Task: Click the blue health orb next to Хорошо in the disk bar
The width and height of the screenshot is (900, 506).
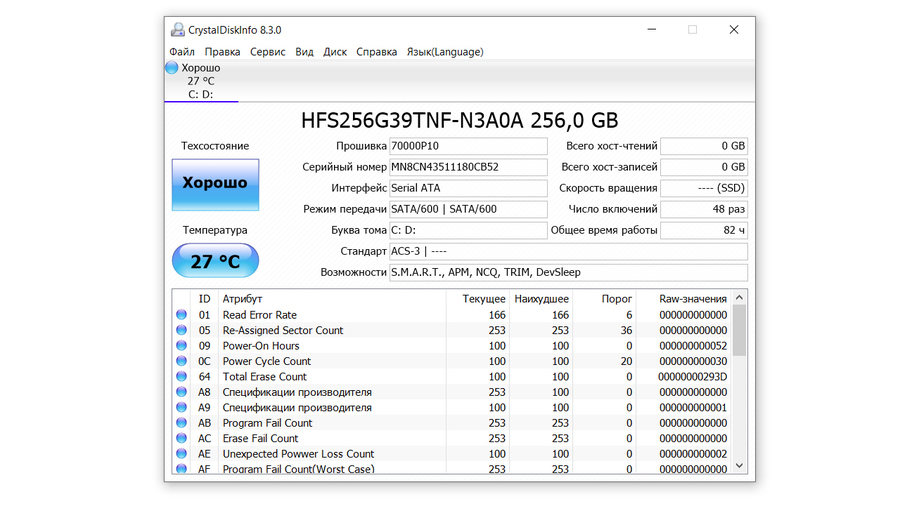Action: point(172,68)
